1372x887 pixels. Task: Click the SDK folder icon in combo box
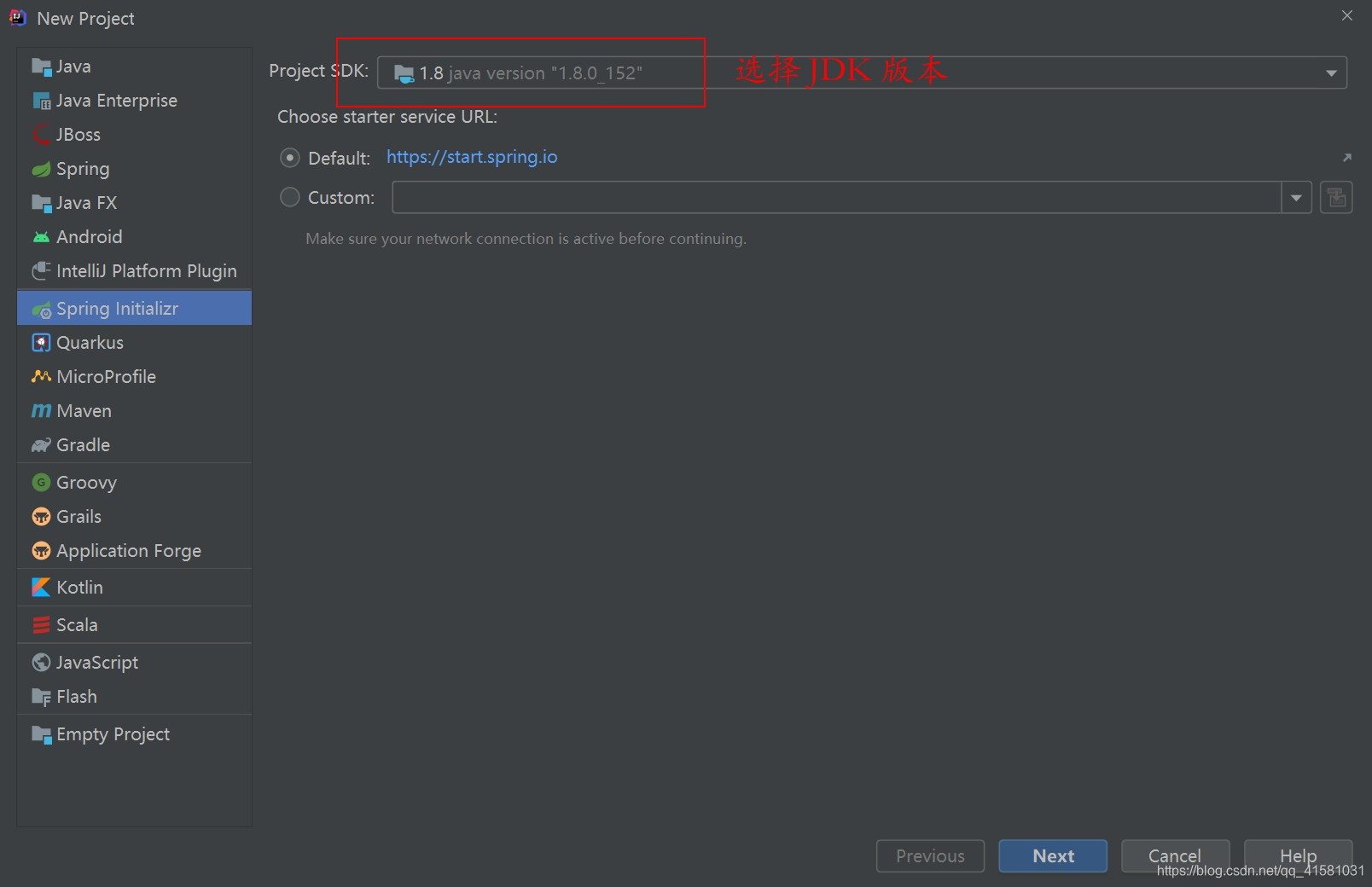(404, 74)
